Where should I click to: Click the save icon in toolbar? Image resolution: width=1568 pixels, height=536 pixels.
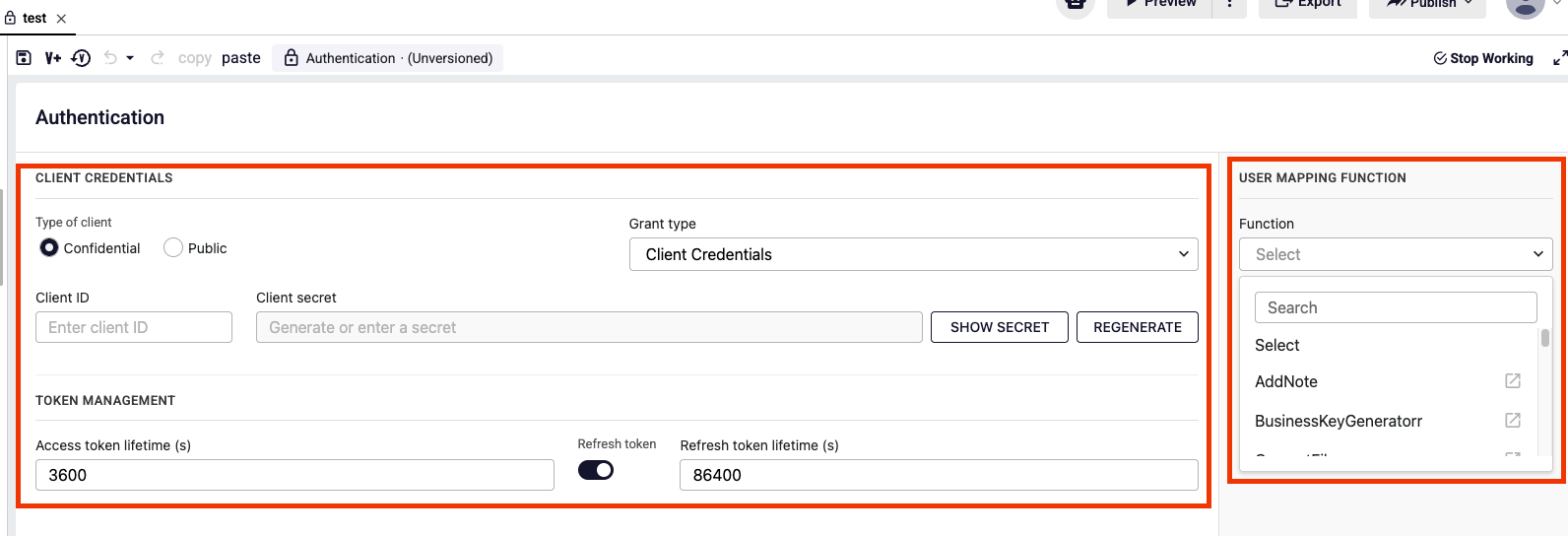point(24,58)
